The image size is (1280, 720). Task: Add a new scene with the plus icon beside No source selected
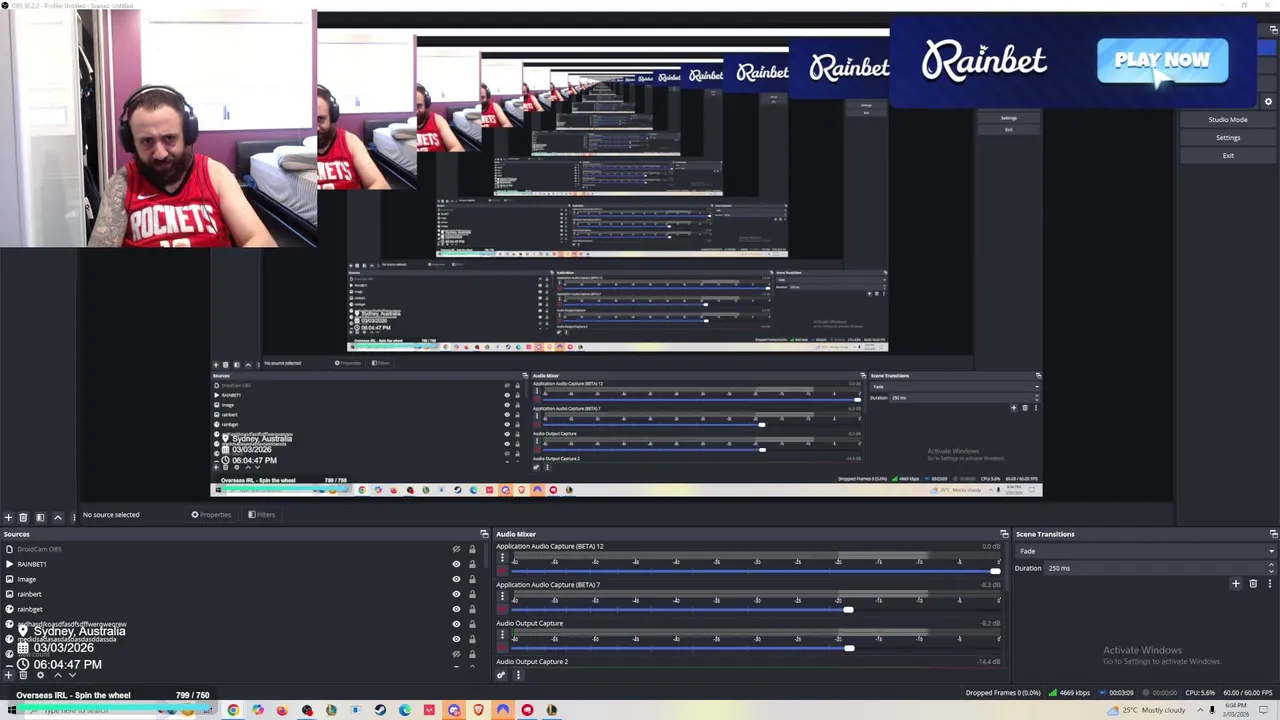[8, 517]
